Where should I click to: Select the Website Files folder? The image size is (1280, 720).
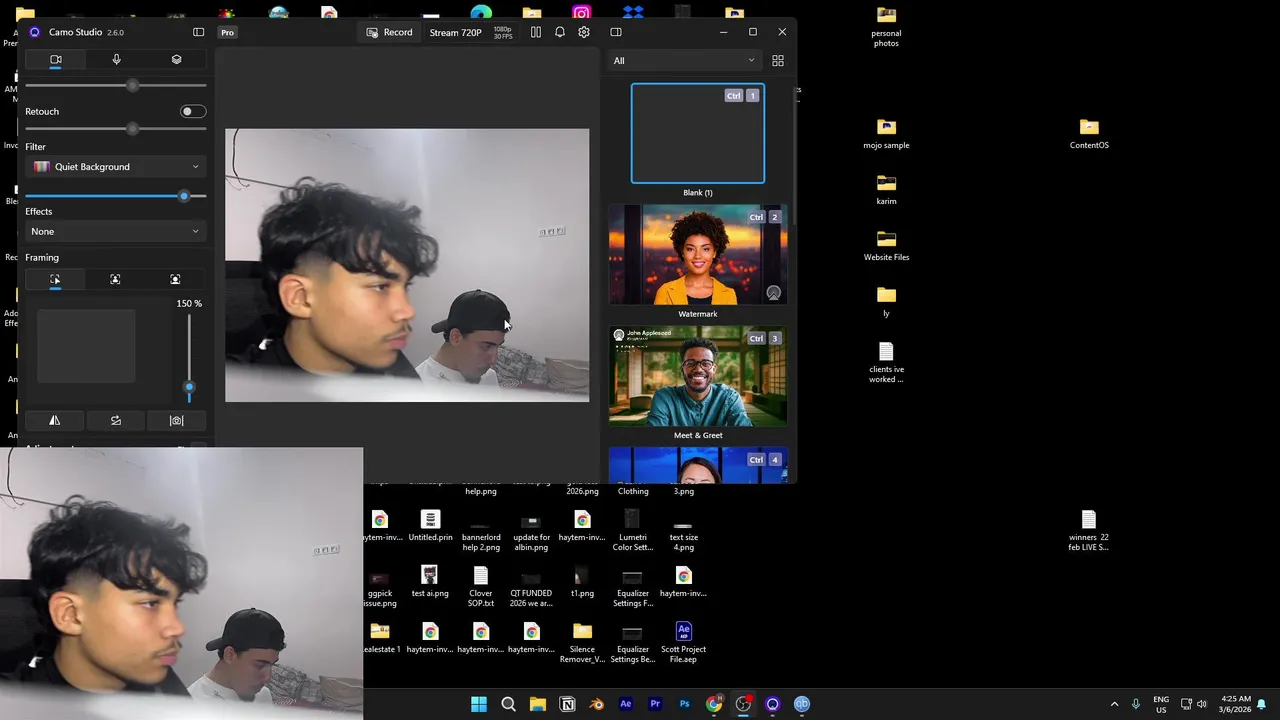[x=886, y=246]
